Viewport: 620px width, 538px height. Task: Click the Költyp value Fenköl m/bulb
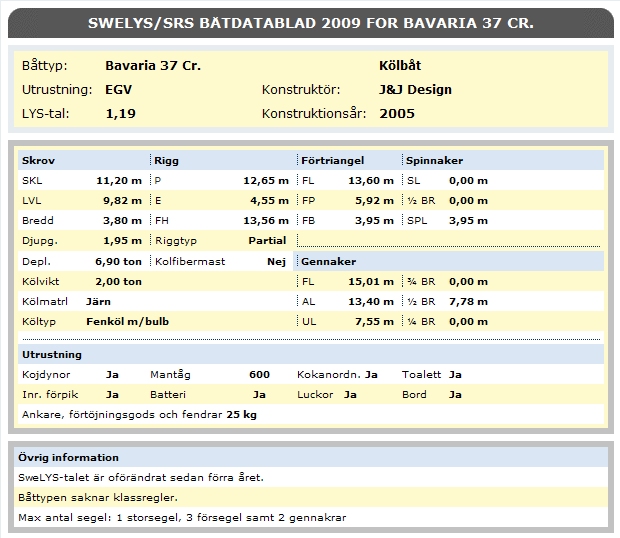point(128,322)
